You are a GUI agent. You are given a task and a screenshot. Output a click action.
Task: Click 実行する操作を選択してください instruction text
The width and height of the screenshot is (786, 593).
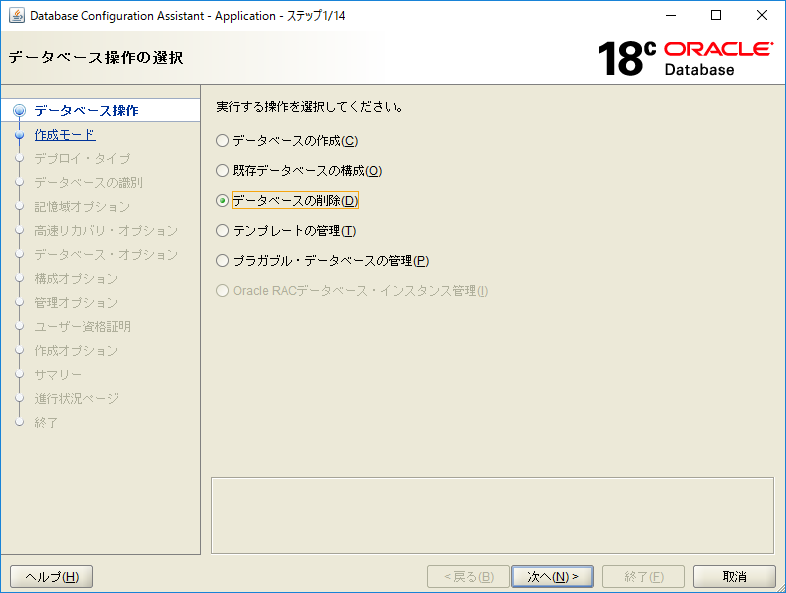point(309,107)
